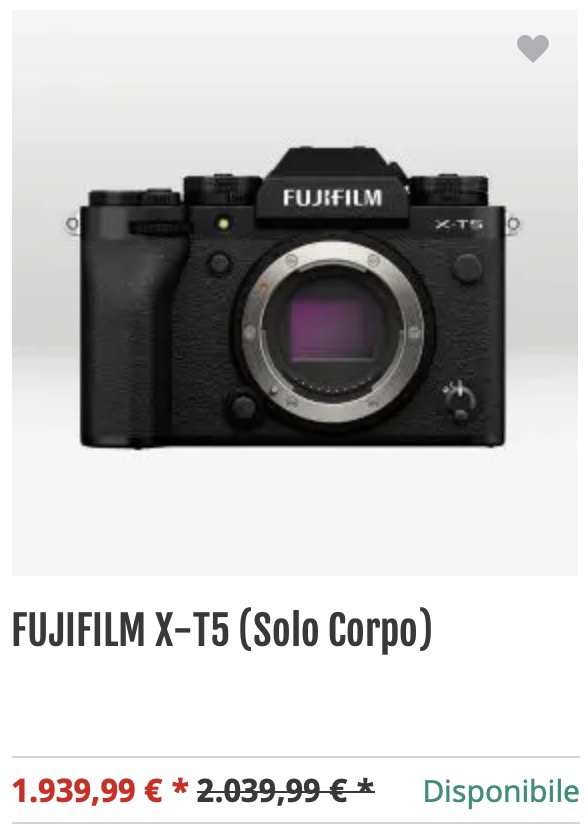
Task: Click the focus mode selector lever on camera front
Action: click(x=459, y=399)
